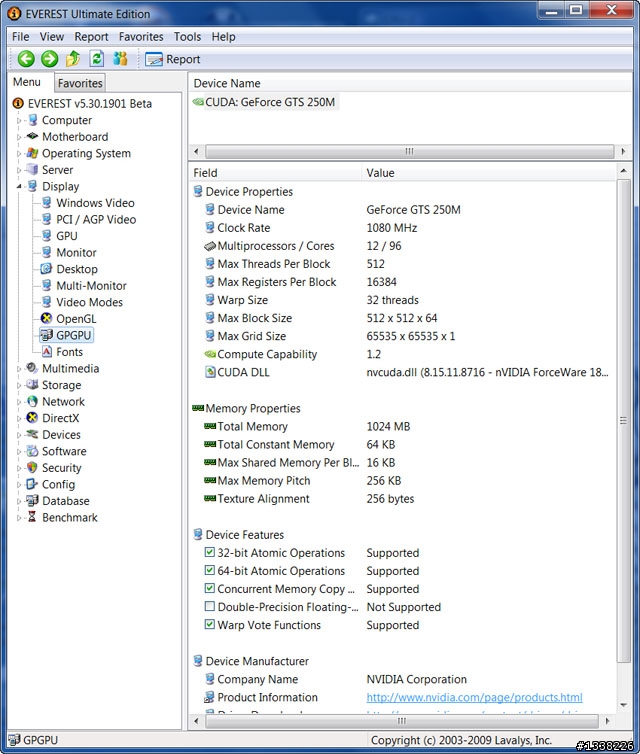
Task: Click the Value column header
Action: [488, 173]
